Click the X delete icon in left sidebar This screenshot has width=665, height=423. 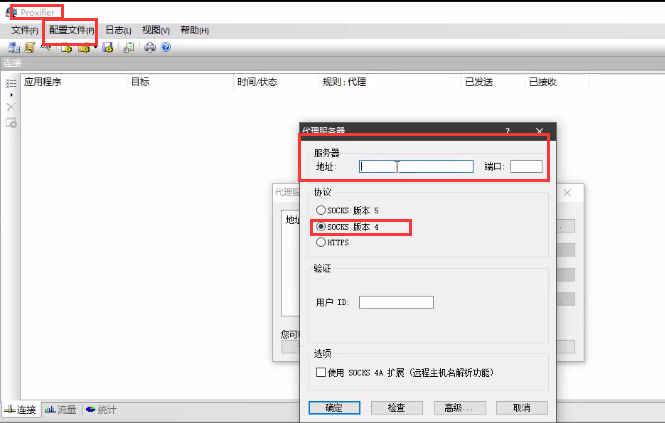11,106
